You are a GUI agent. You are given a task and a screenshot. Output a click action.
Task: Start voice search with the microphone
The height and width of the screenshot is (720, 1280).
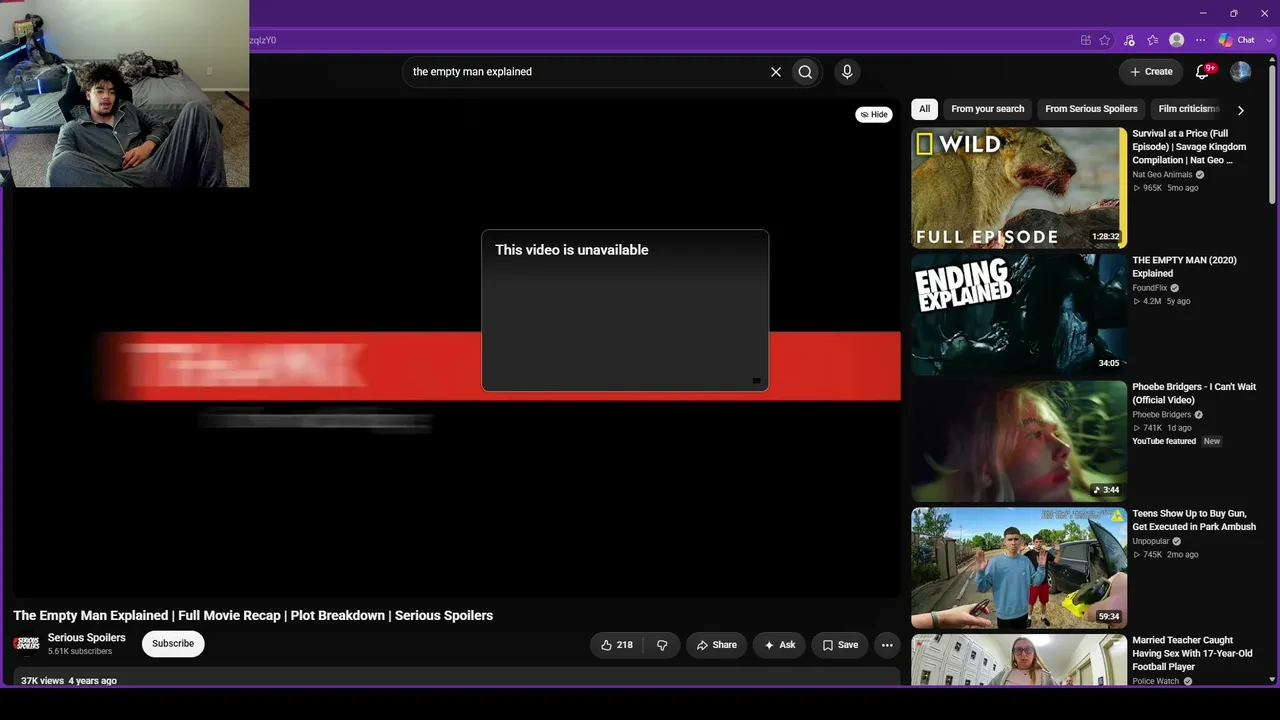coord(847,72)
